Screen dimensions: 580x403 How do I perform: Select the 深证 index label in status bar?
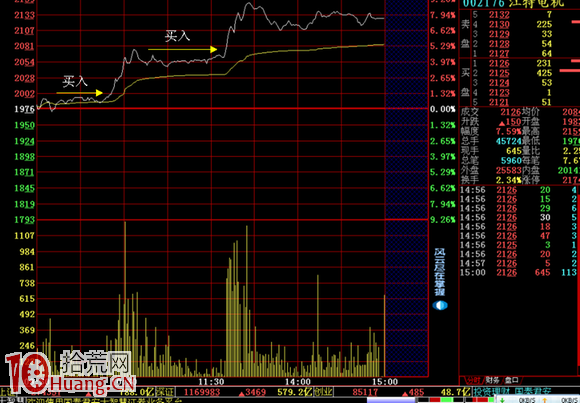point(165,392)
